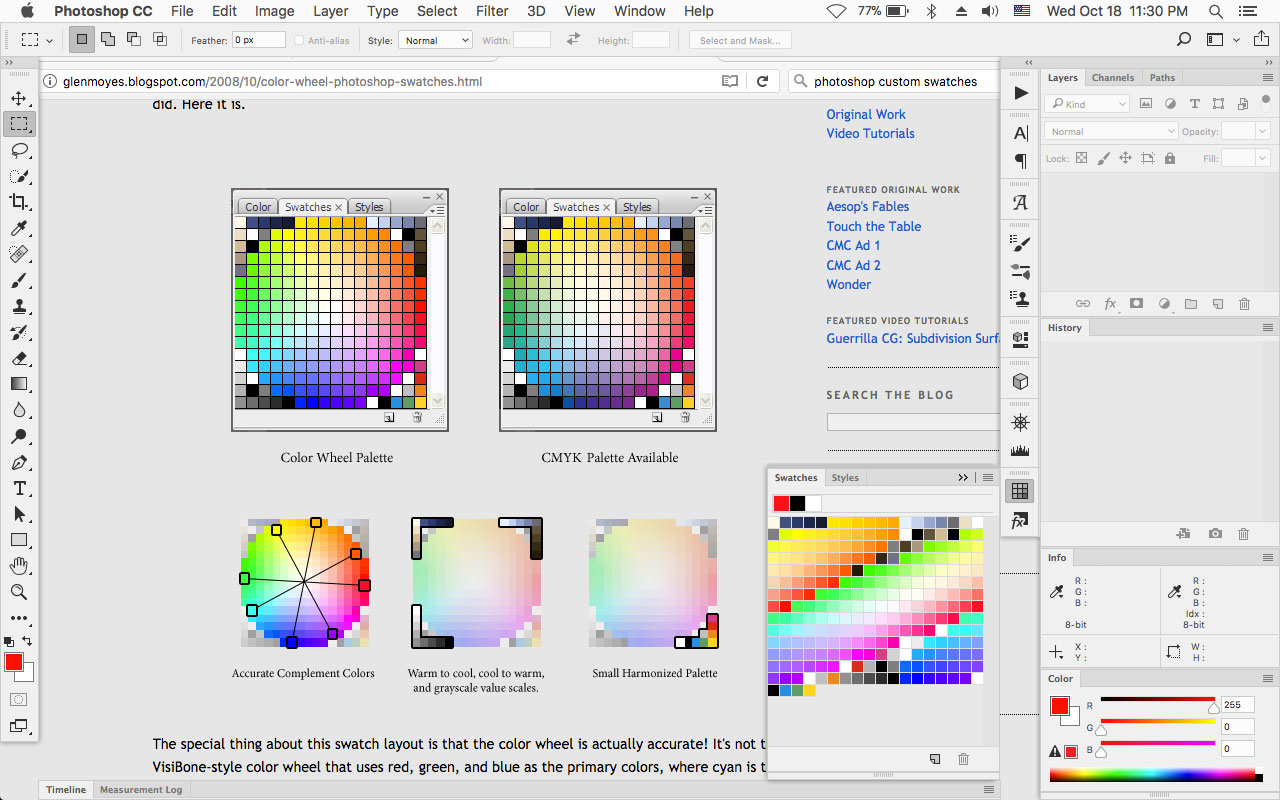Open the History panel flyout menu

tap(1267, 328)
